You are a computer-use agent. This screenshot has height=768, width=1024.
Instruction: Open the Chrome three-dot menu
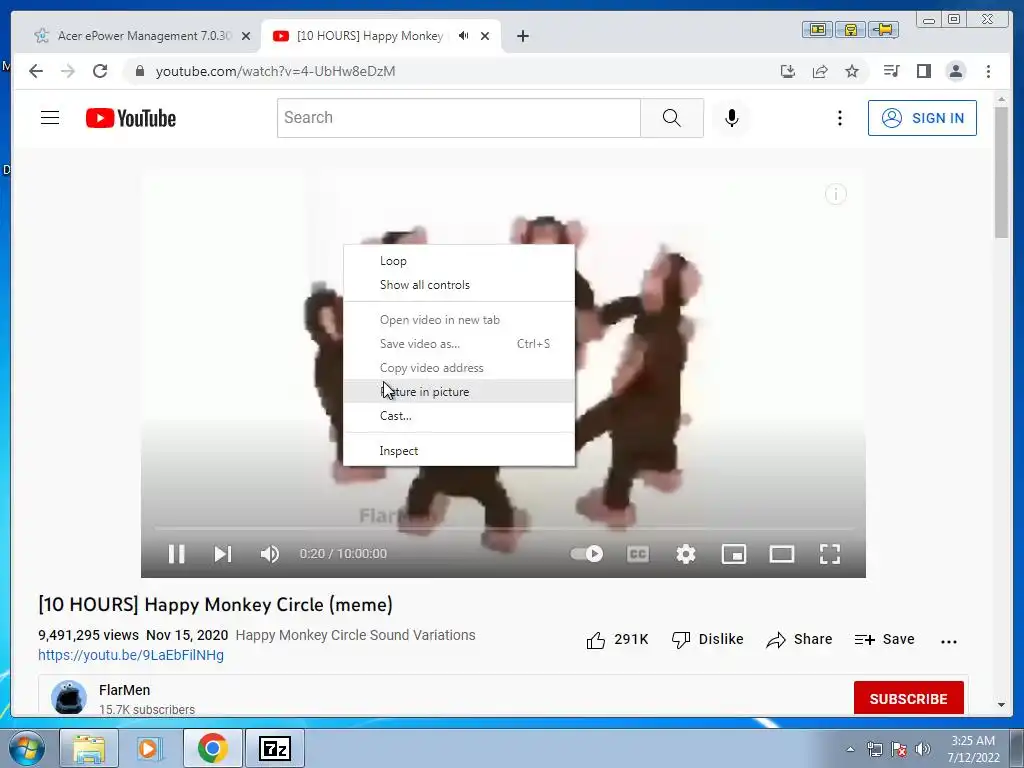[x=988, y=71]
